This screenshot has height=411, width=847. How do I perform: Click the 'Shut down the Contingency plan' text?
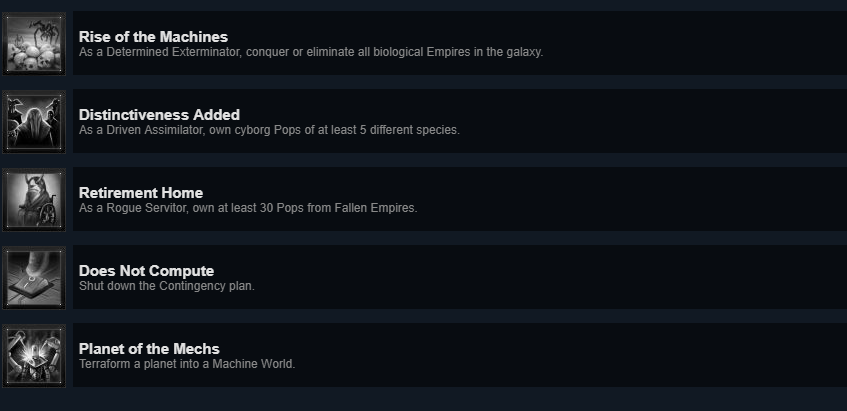[167, 286]
